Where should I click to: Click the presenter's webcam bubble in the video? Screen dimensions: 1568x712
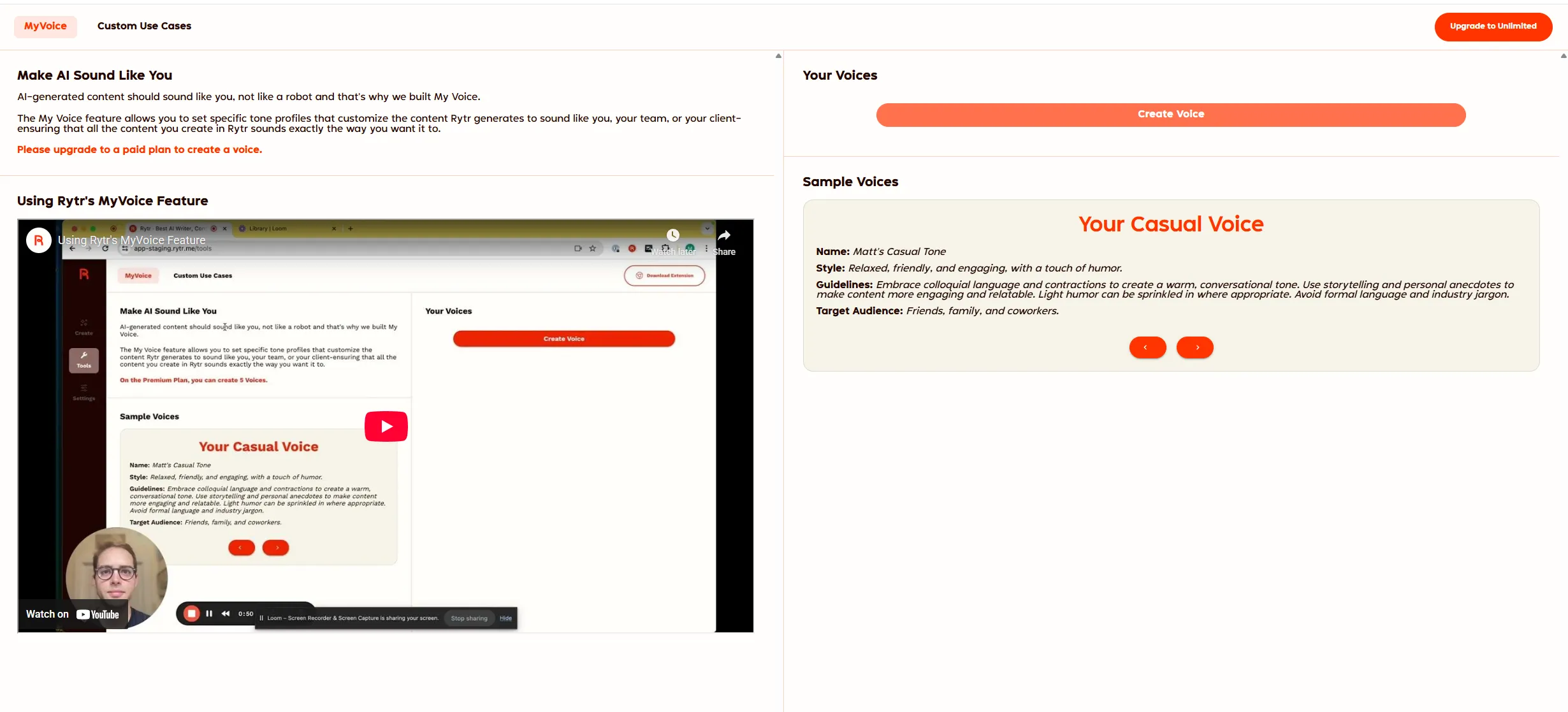[117, 578]
